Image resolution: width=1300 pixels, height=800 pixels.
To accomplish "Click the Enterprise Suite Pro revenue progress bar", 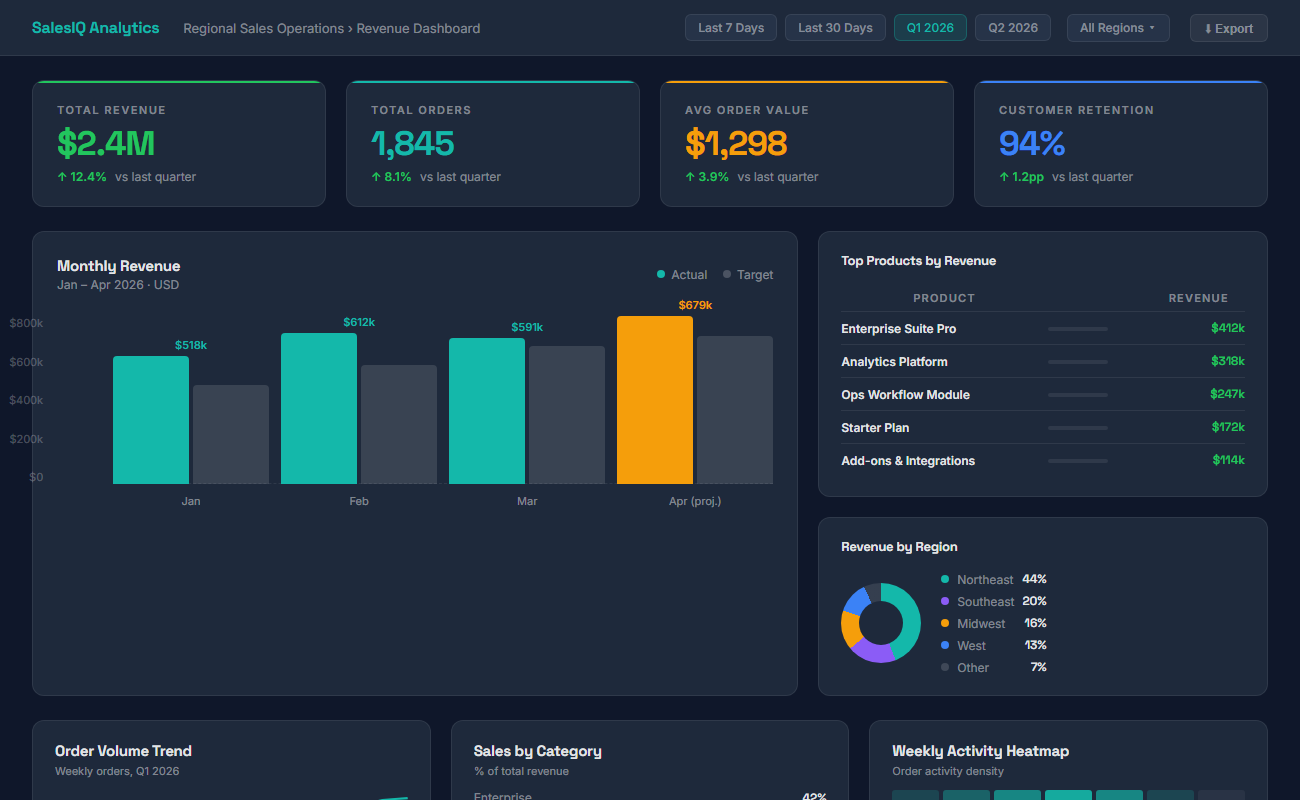I will click(x=1077, y=328).
